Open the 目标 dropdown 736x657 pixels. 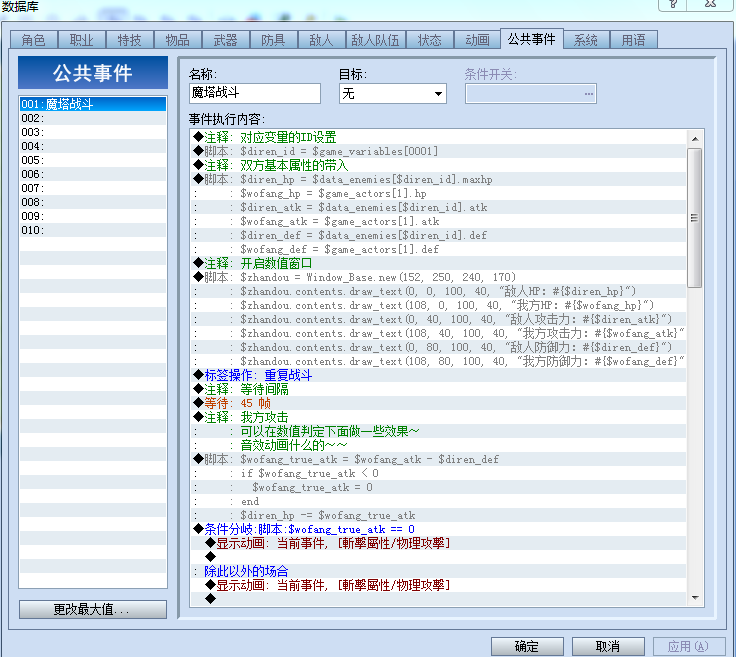tap(392, 93)
